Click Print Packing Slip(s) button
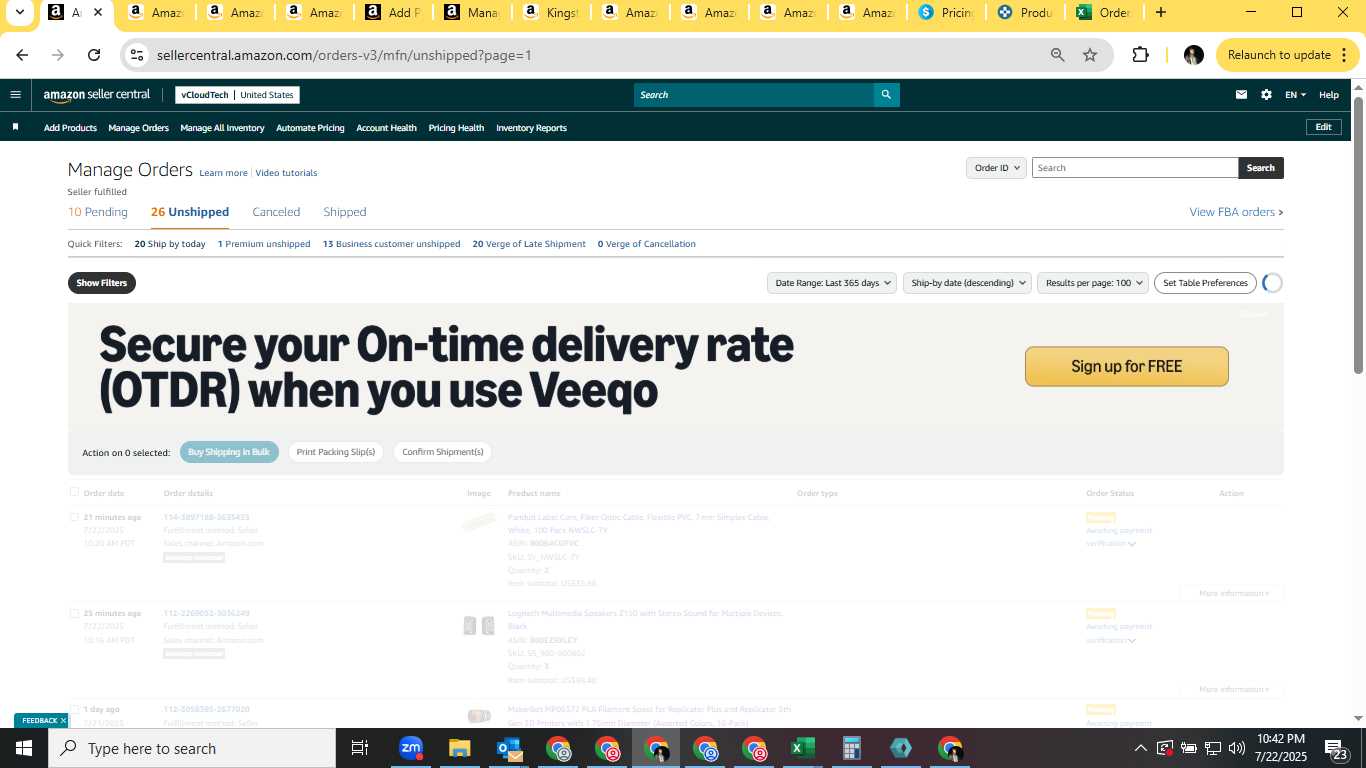The width and height of the screenshot is (1366, 768). coord(336,452)
